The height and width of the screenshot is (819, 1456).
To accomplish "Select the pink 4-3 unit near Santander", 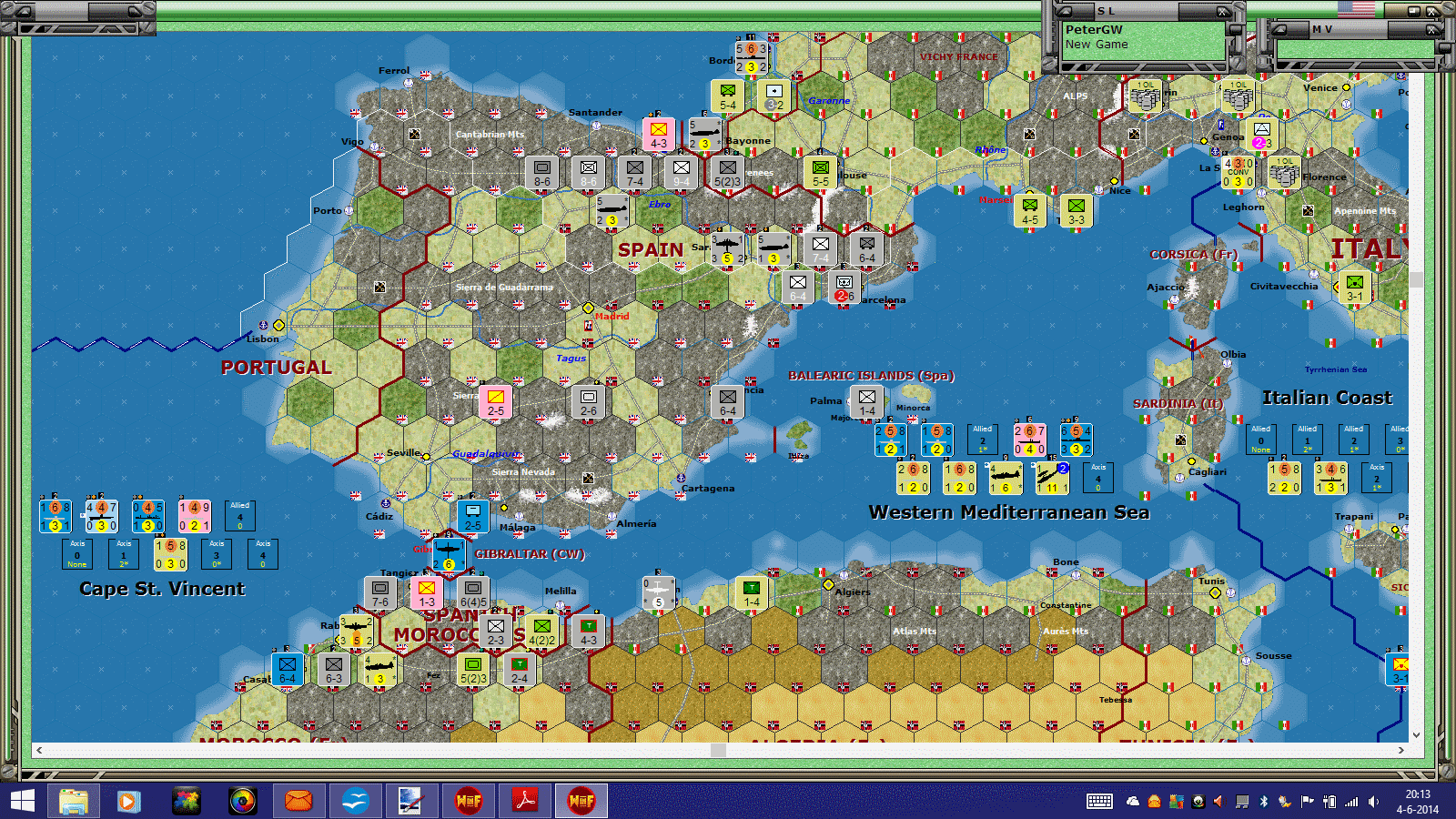I will (659, 135).
